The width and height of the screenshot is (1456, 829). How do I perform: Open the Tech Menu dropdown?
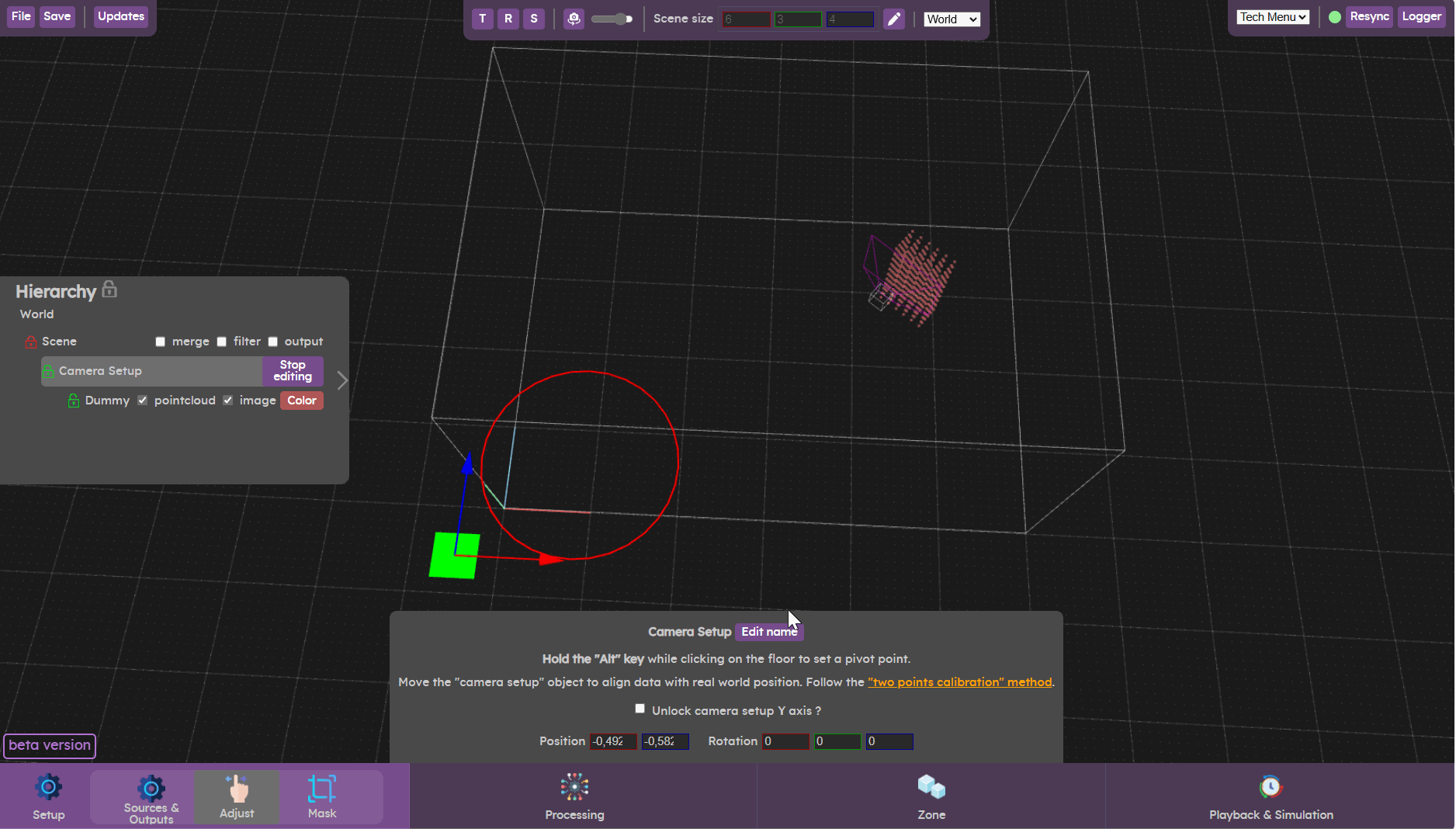(x=1273, y=17)
